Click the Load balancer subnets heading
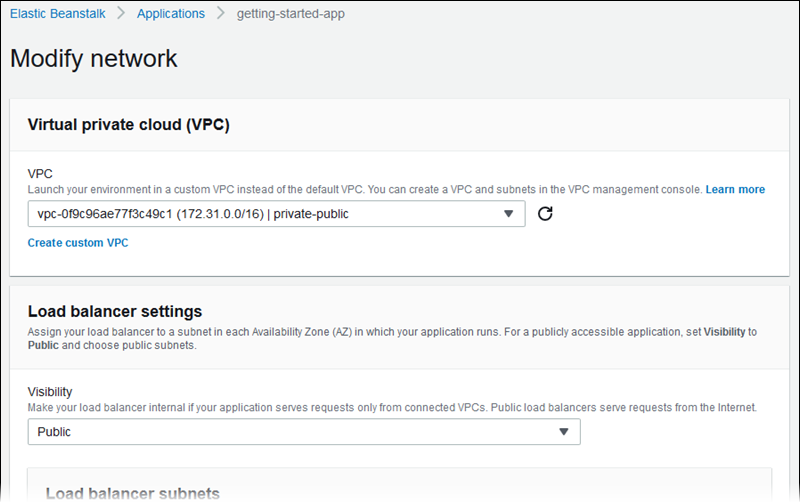The width and height of the screenshot is (800, 503). click(x=132, y=493)
